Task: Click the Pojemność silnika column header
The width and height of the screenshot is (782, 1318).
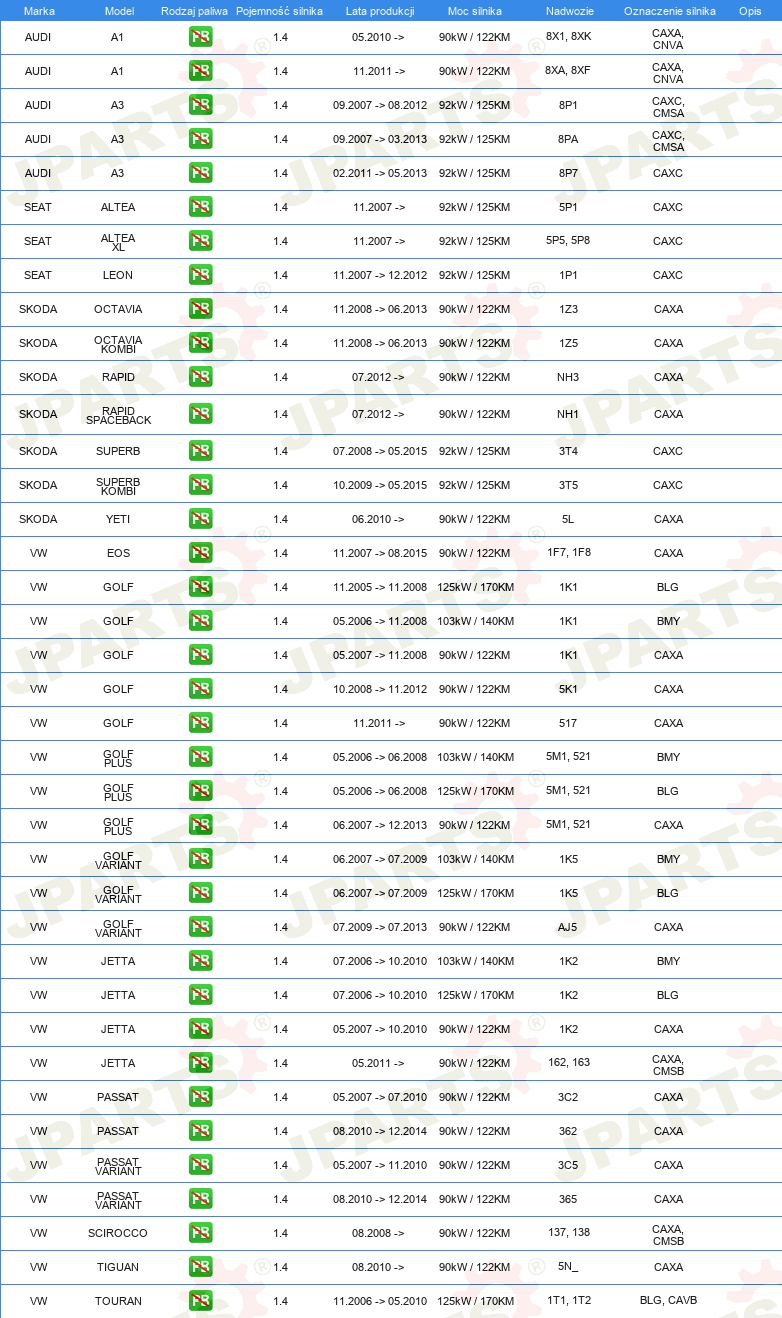Action: tap(280, 11)
